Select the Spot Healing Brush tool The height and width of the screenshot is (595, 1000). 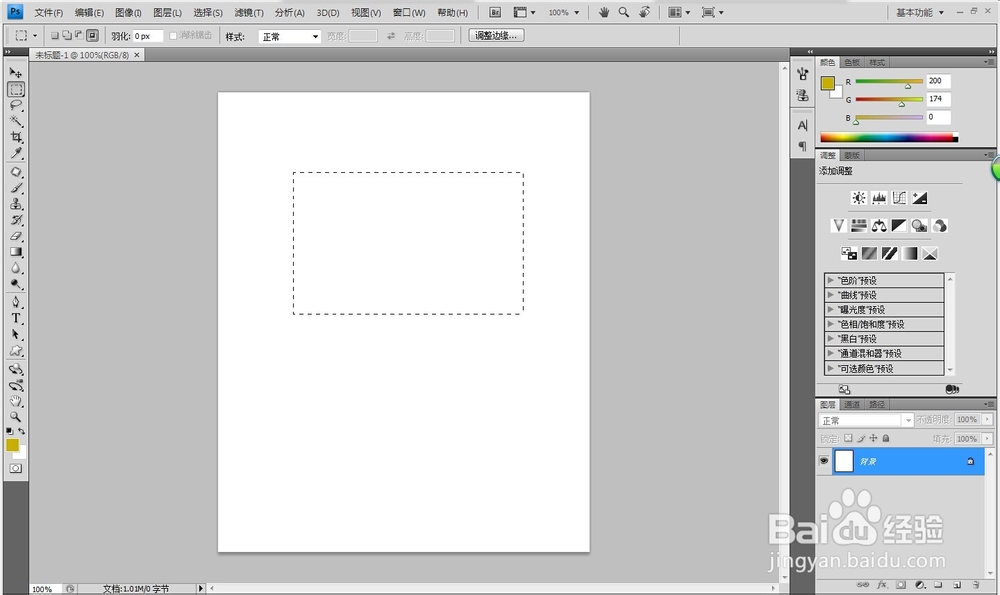click(x=16, y=172)
